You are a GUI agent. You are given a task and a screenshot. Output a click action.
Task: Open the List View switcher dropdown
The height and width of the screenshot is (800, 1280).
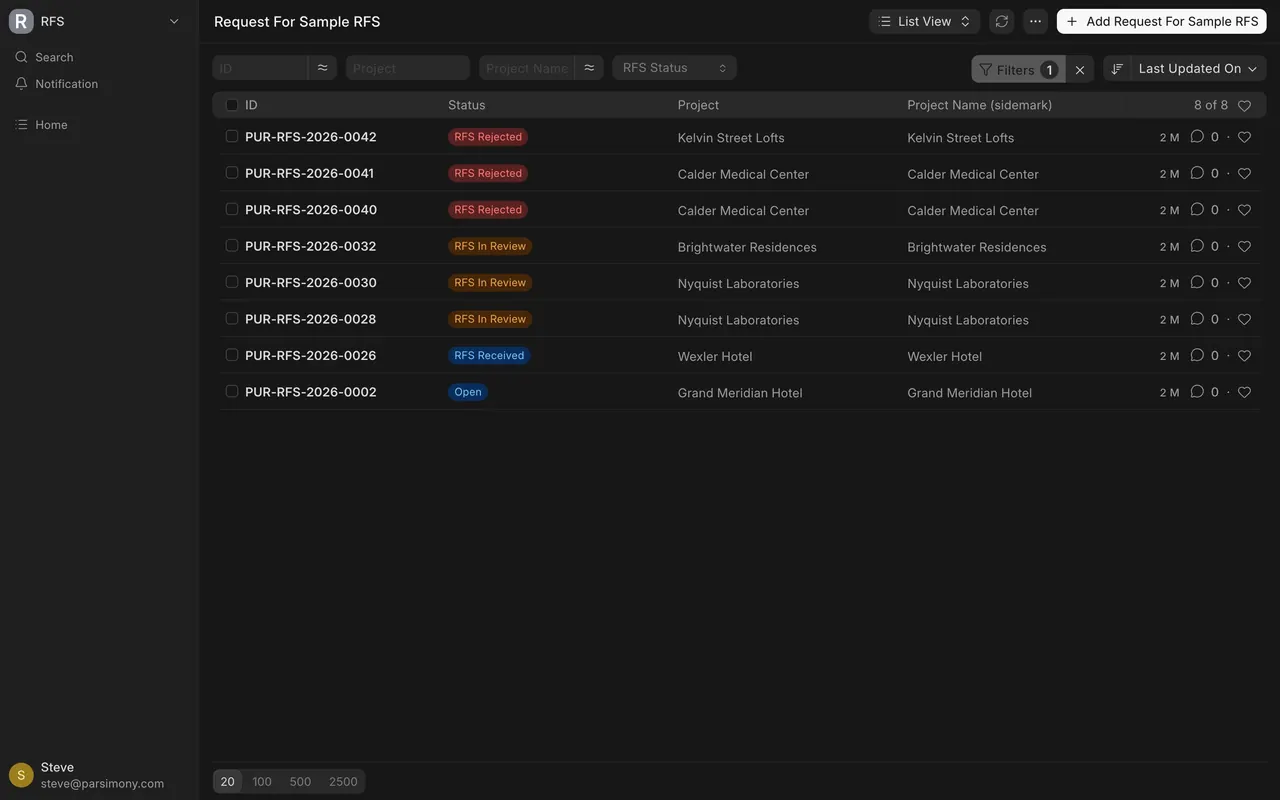click(924, 21)
